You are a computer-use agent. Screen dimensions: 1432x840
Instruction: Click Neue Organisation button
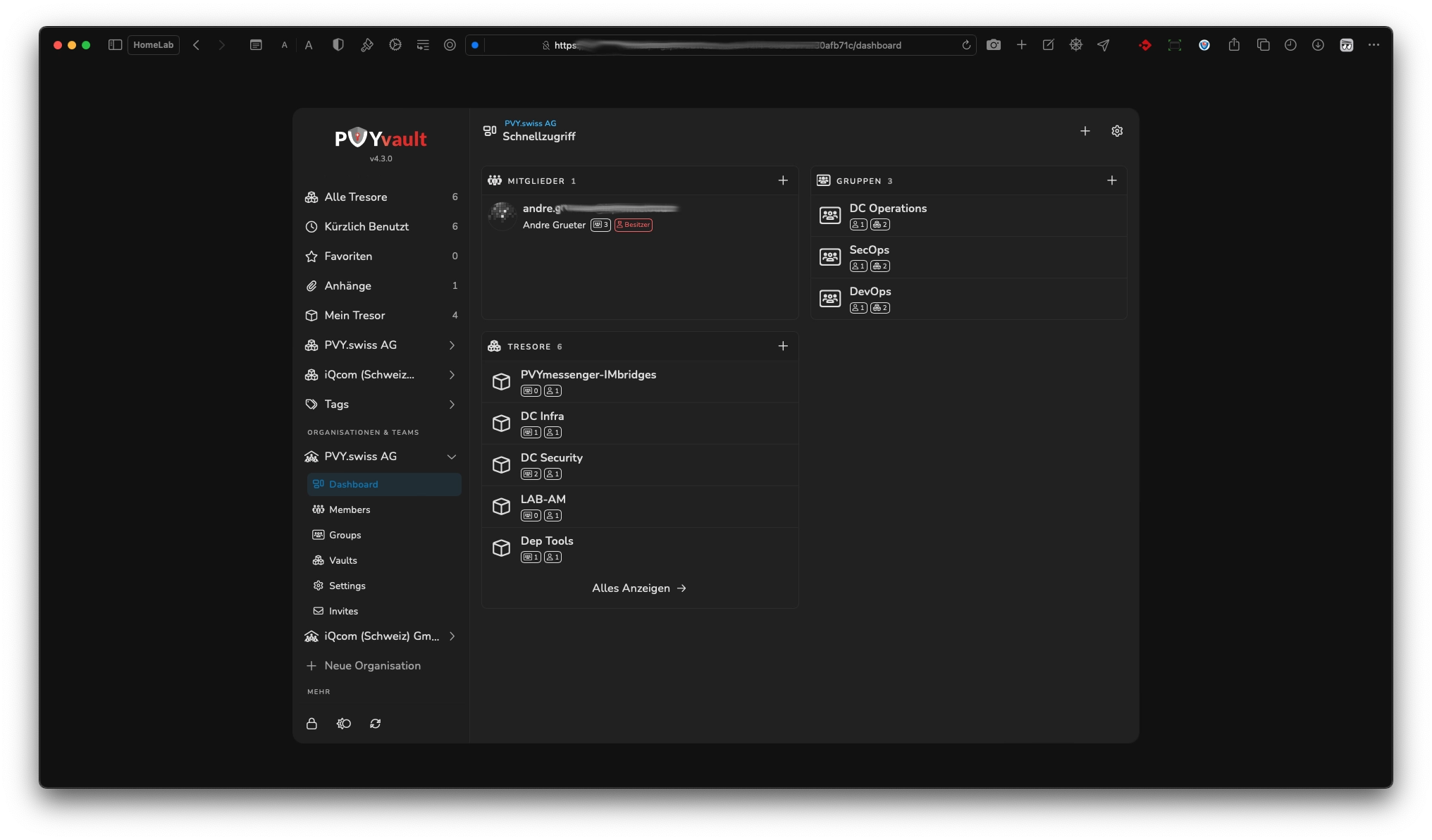click(364, 666)
